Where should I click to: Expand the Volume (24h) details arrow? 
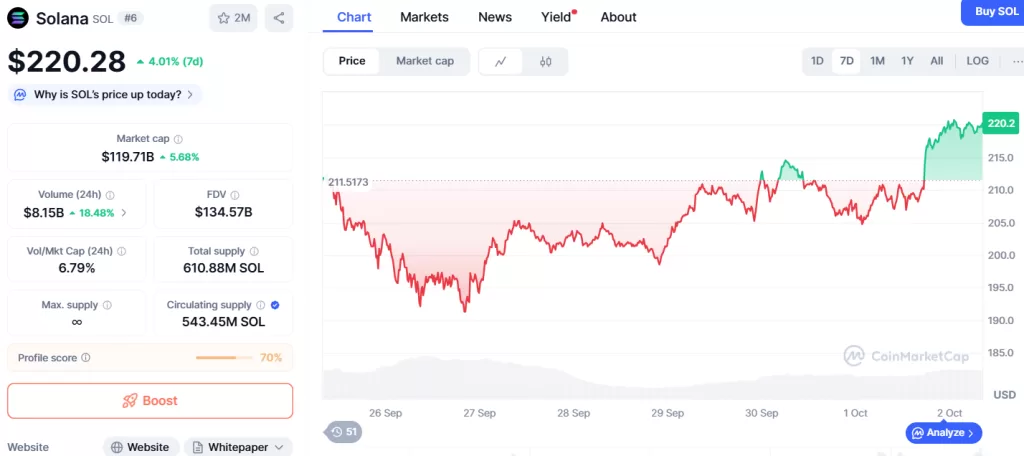124,213
